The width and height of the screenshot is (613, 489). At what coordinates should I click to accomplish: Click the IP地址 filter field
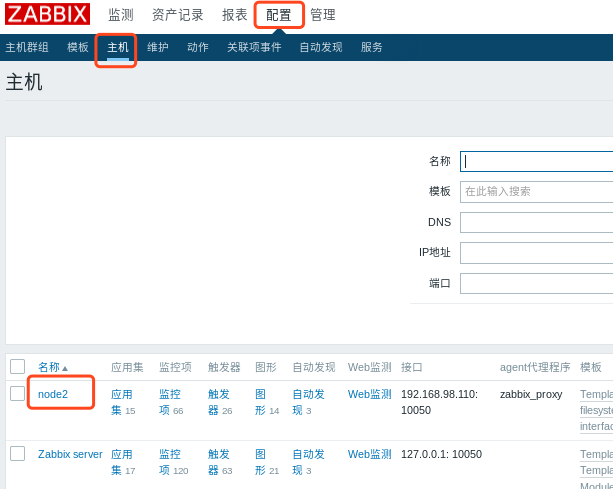536,252
